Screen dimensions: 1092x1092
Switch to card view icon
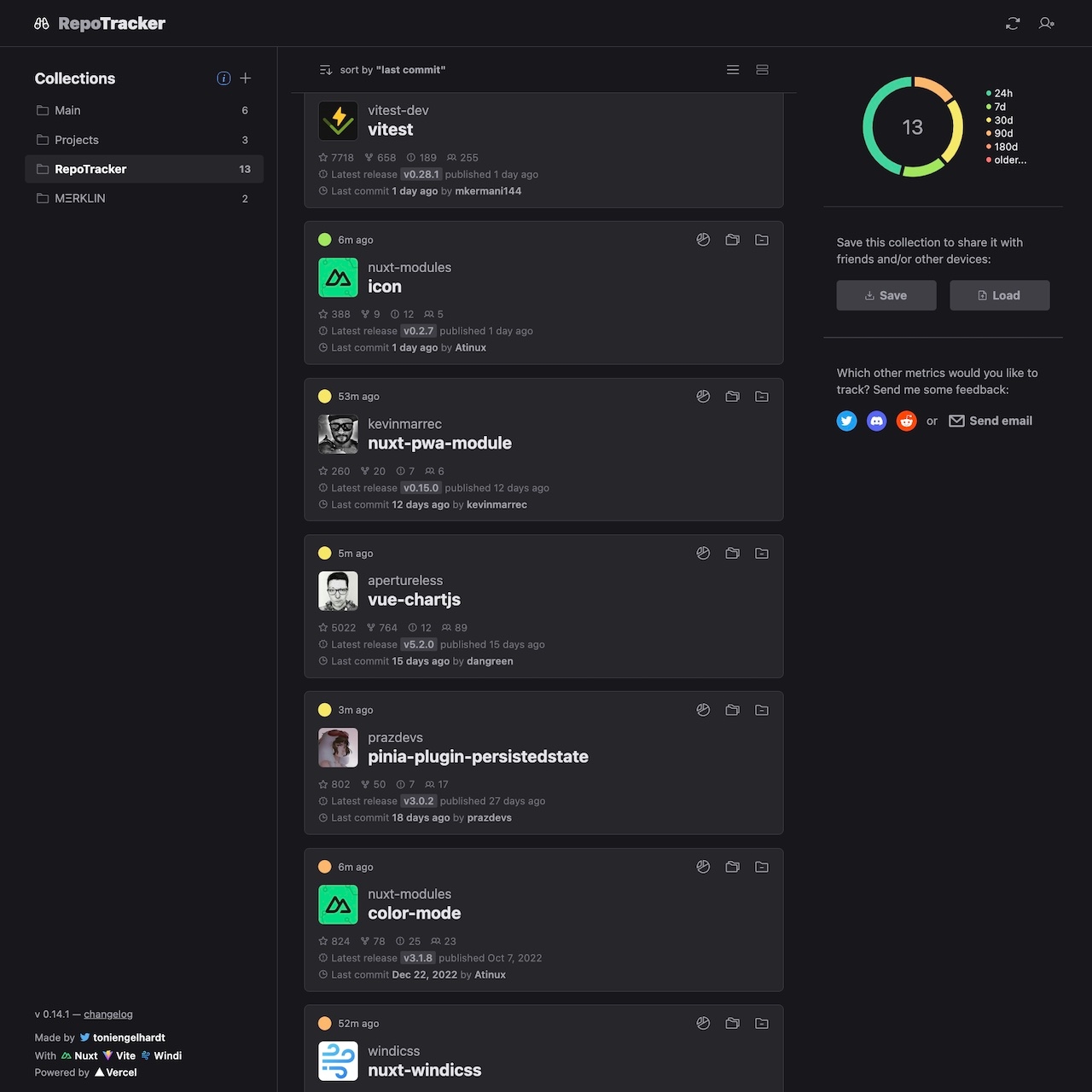click(763, 70)
